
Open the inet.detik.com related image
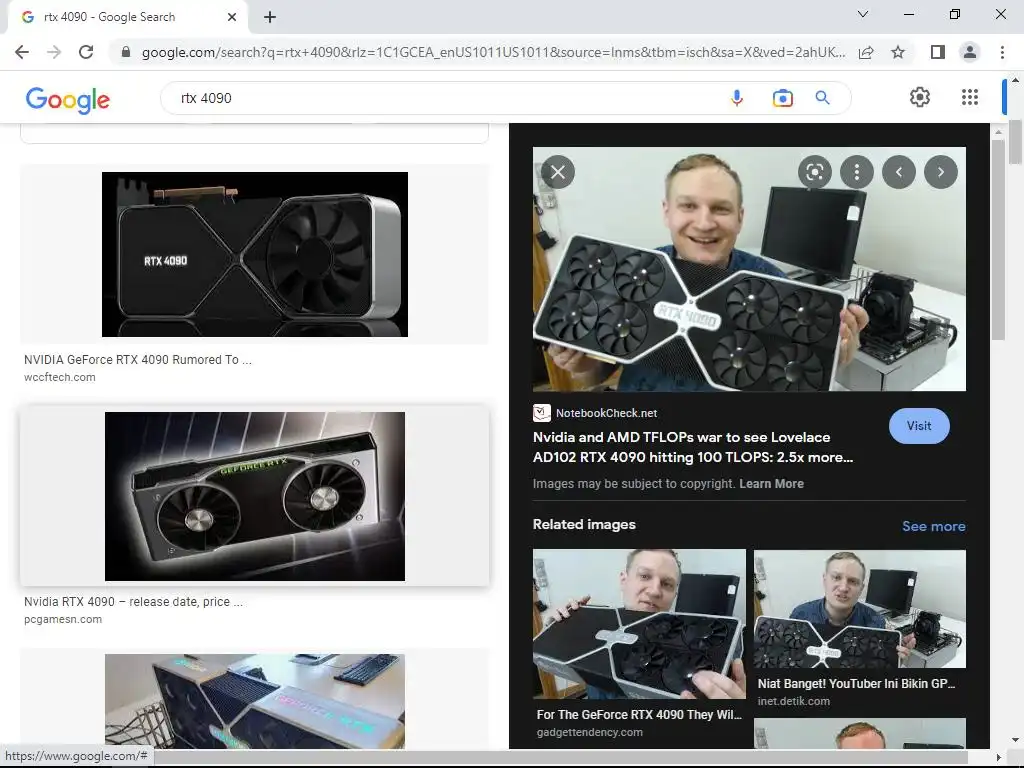pos(859,609)
